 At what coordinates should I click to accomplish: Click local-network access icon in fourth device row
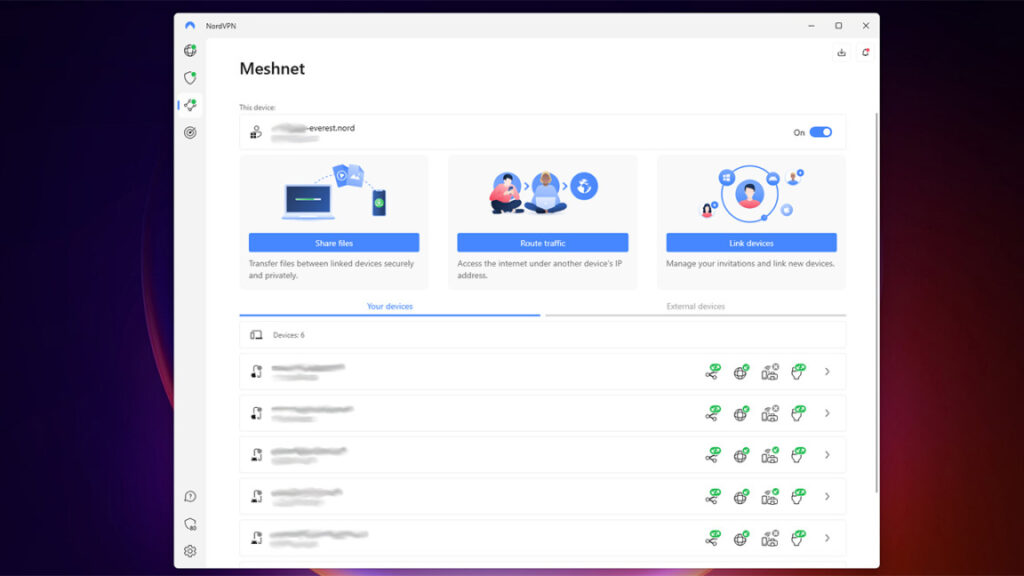point(770,497)
